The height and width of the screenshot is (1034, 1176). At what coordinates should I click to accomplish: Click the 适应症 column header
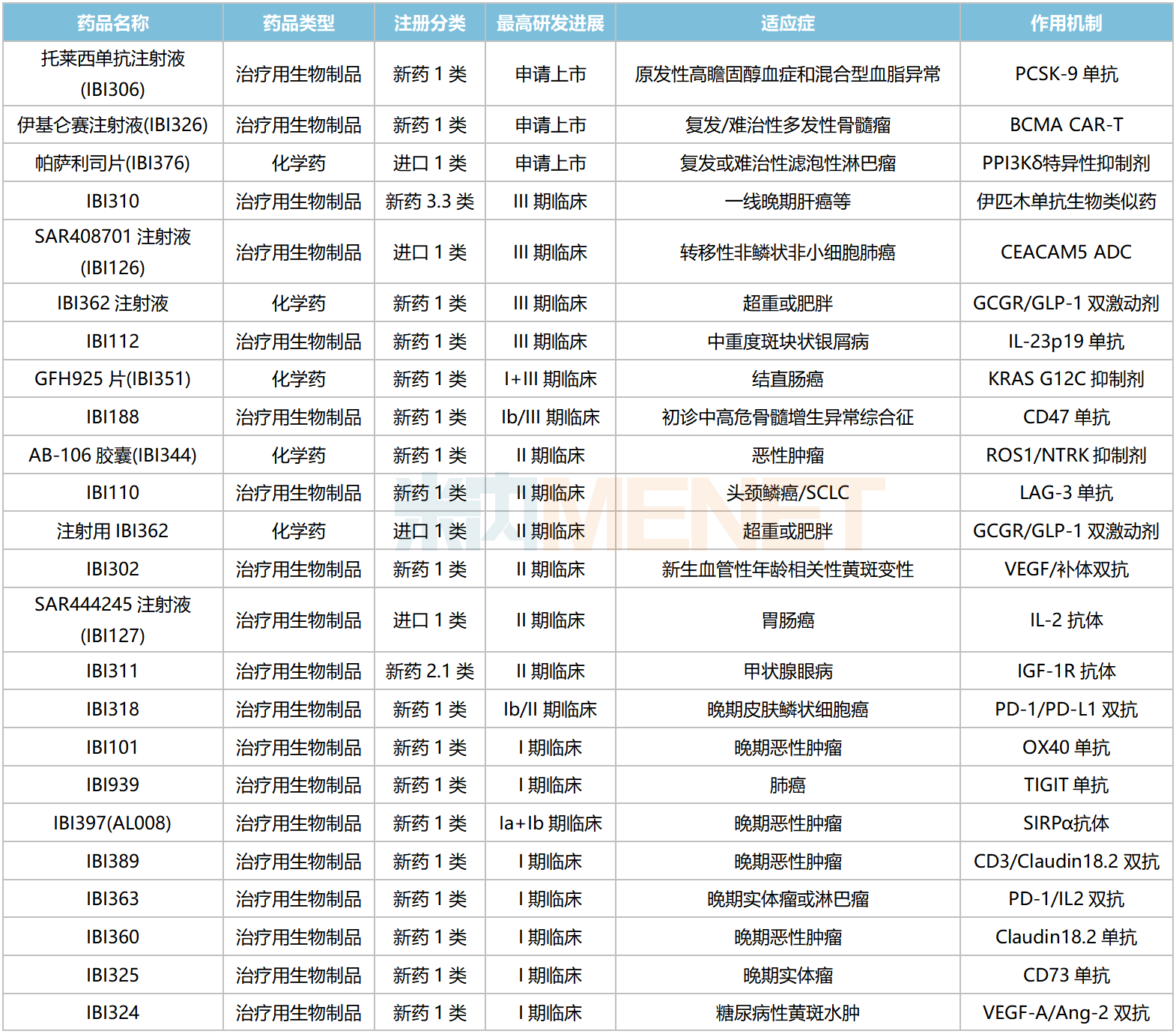point(788,22)
